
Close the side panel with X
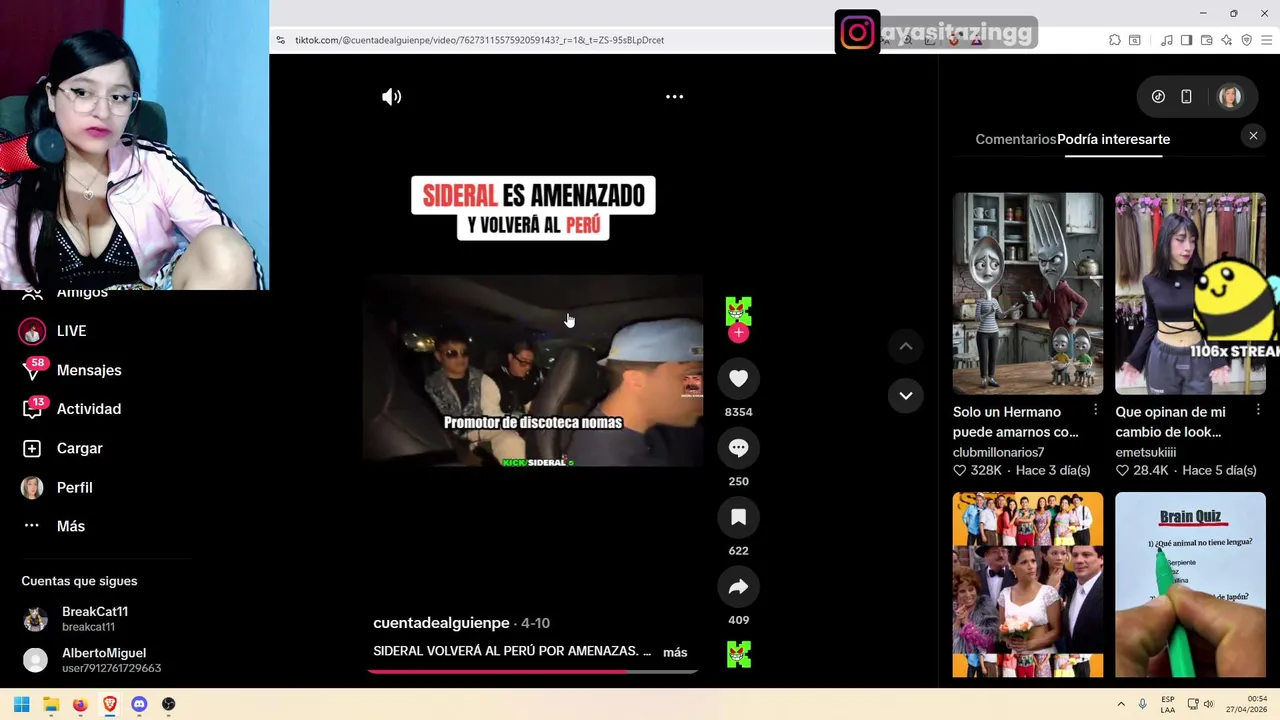(1253, 136)
